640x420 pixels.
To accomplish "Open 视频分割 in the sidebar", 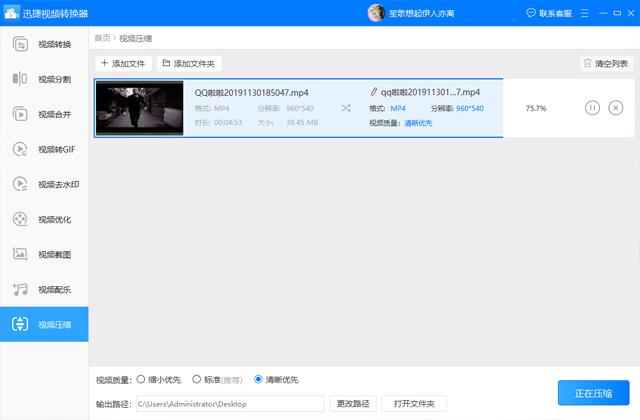I will [x=44, y=79].
